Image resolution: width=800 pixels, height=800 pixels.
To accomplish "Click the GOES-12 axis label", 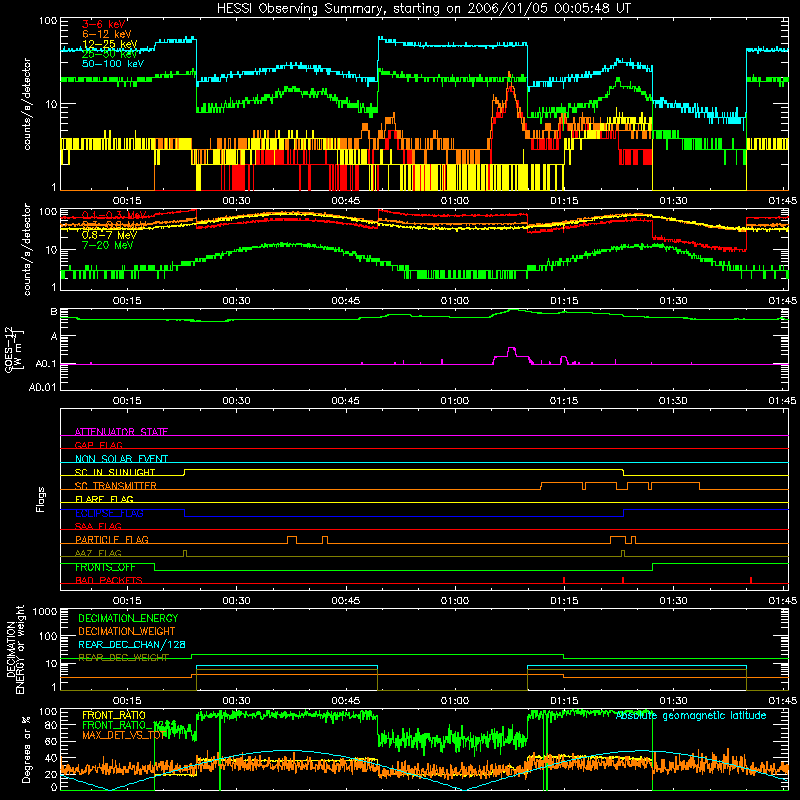I will pos(14,349).
